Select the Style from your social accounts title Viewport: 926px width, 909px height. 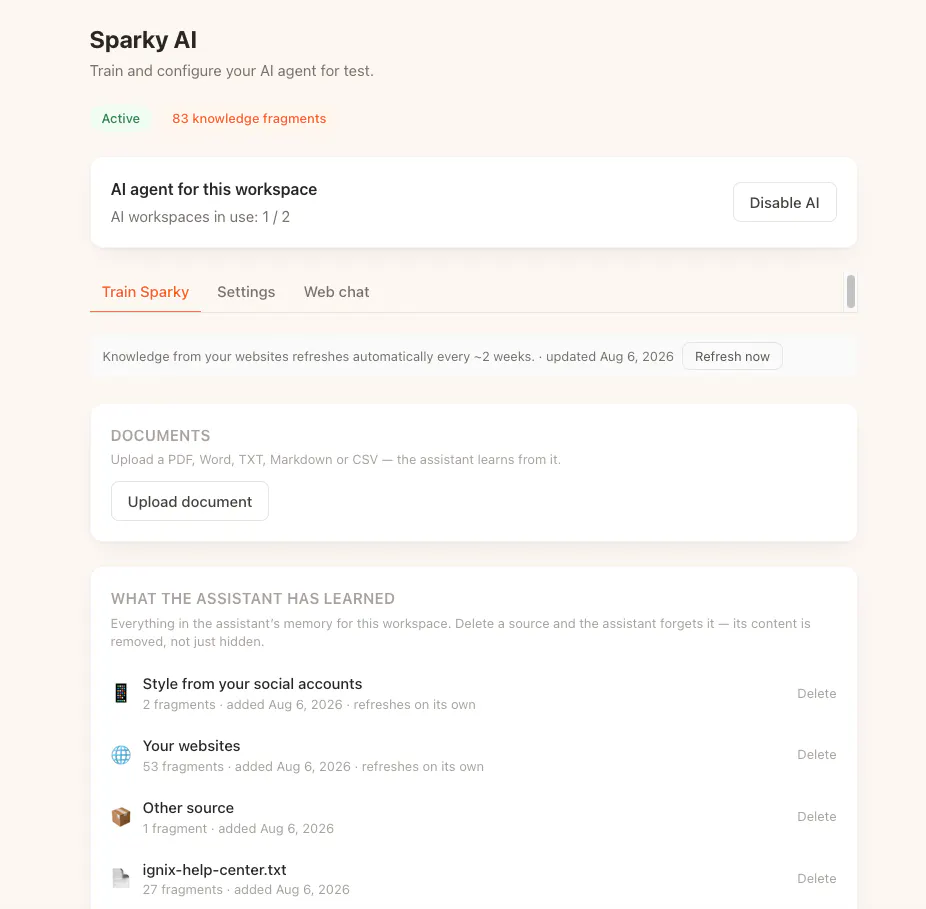pyautogui.click(x=252, y=684)
